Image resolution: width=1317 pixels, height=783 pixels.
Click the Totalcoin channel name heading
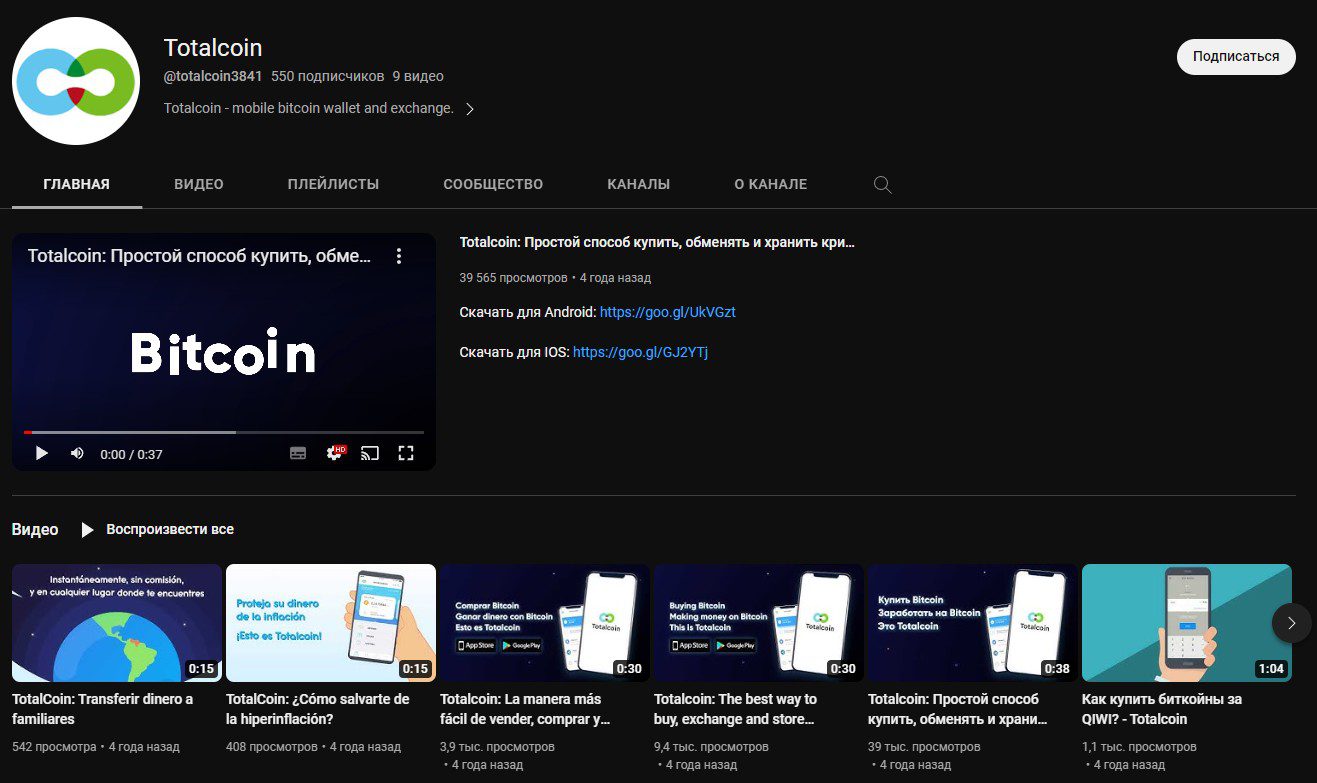point(213,47)
